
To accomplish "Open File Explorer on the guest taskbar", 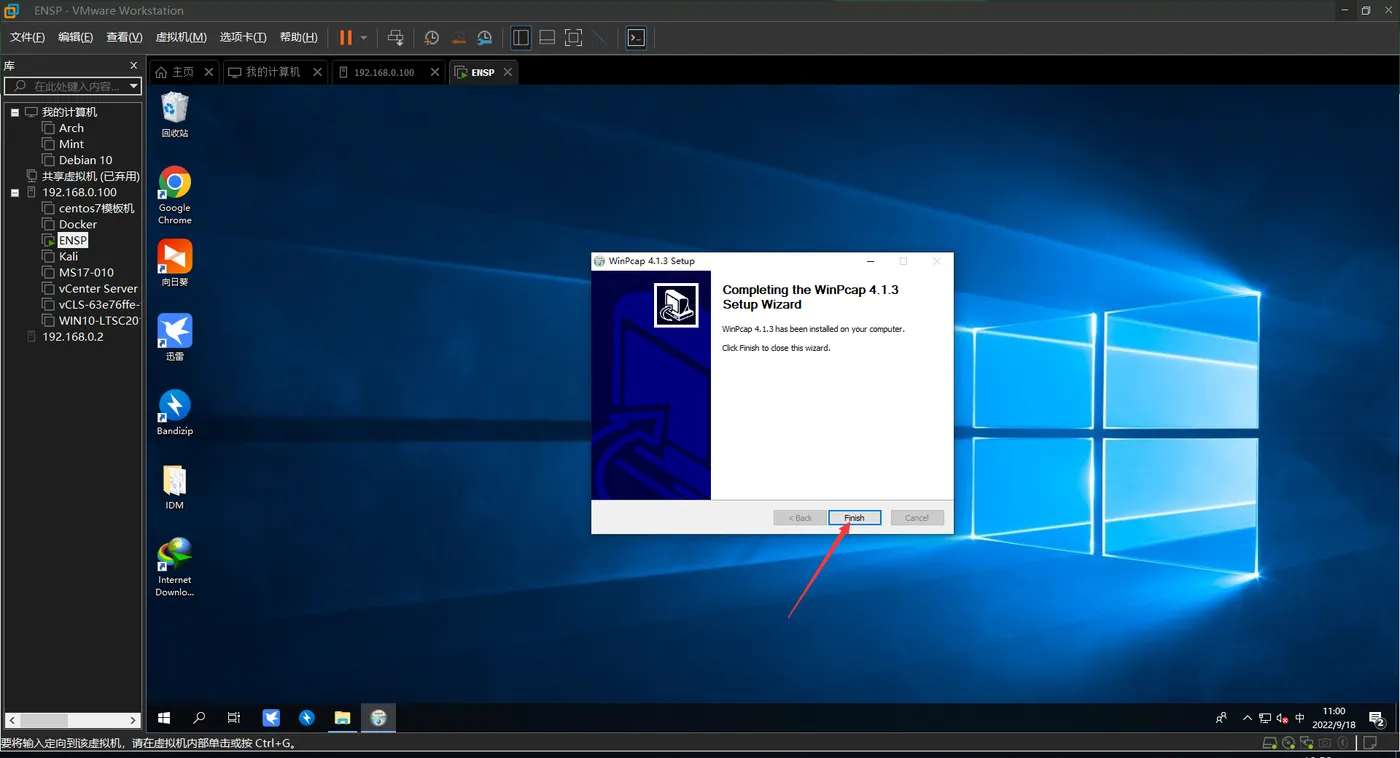I will [342, 717].
